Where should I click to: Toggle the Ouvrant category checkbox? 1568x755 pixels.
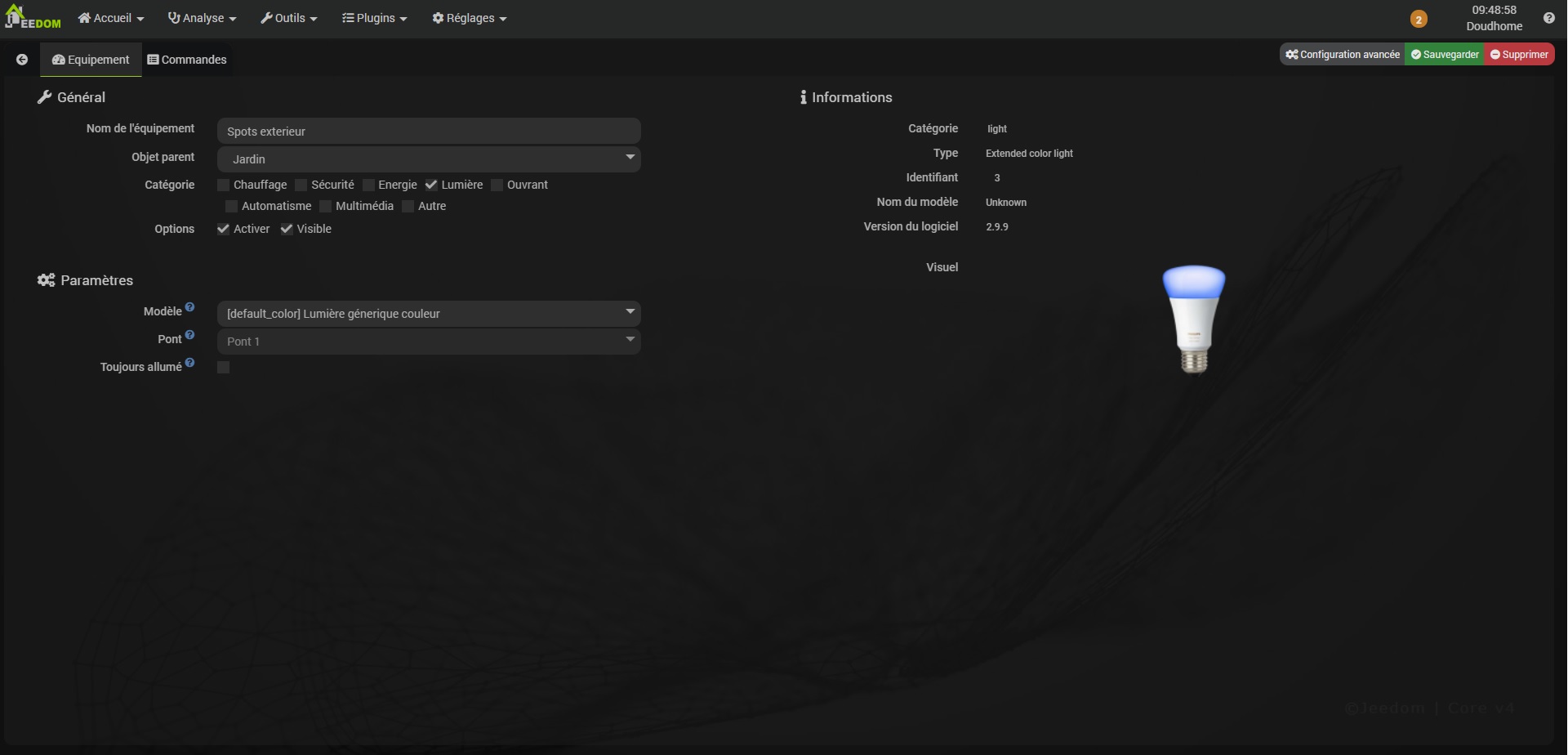point(497,185)
